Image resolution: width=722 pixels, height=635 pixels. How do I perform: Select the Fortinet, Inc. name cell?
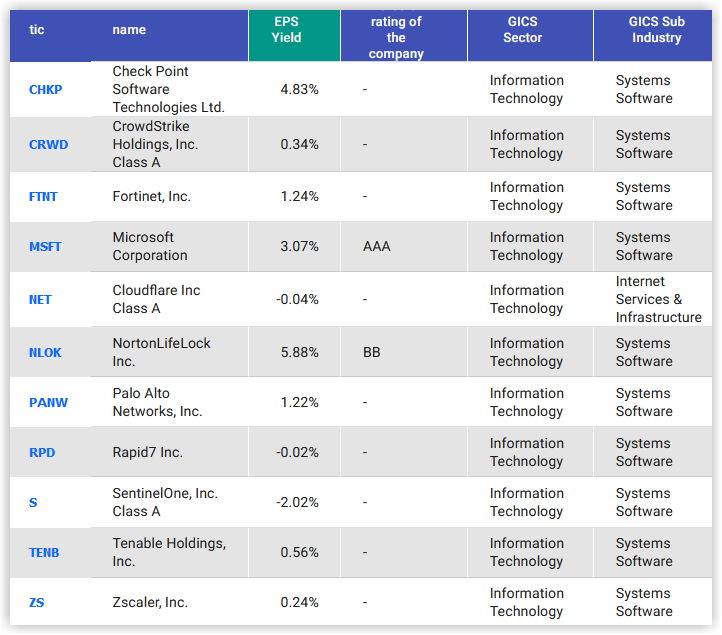pyautogui.click(x=151, y=197)
